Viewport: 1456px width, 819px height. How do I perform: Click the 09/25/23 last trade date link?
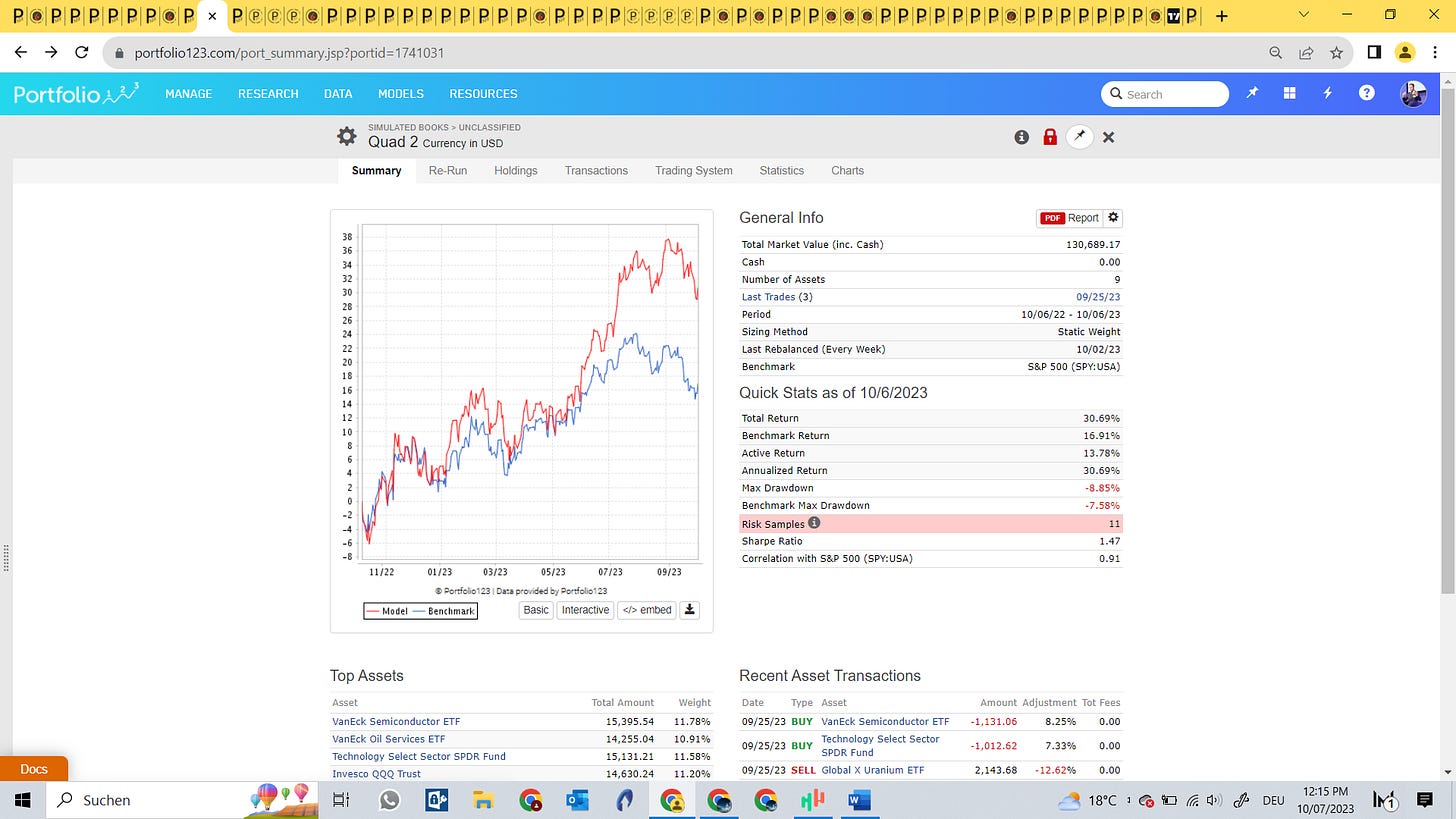1098,297
